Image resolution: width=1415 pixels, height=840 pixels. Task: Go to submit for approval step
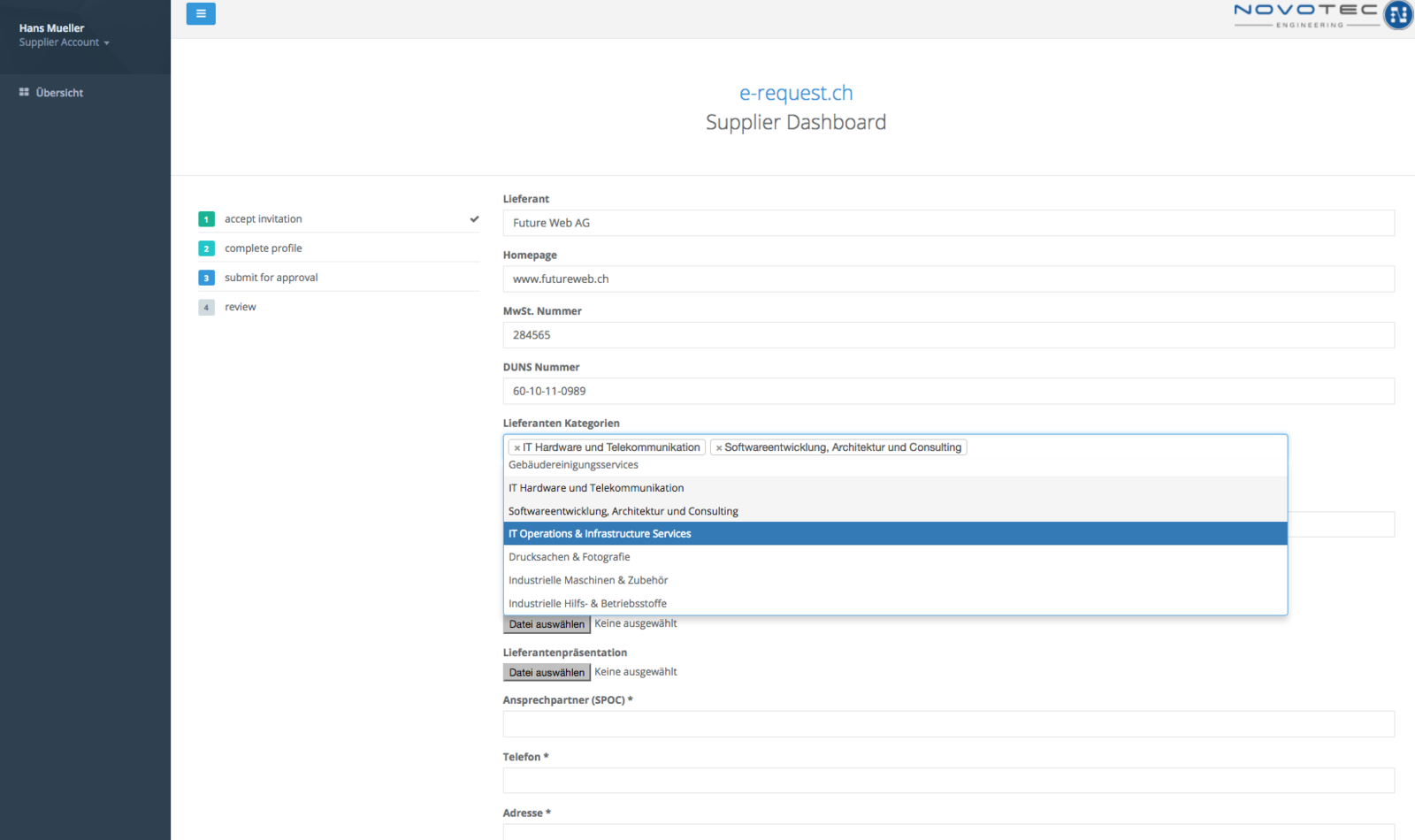pyautogui.click(x=271, y=278)
